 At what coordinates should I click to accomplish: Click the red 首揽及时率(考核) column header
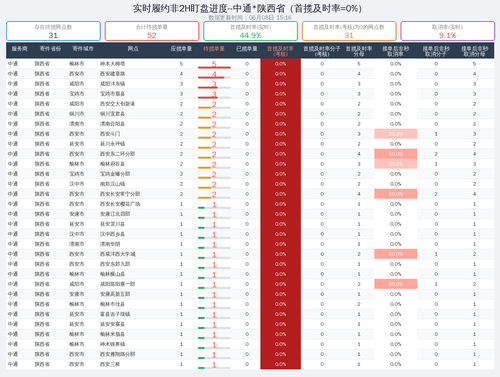click(280, 51)
